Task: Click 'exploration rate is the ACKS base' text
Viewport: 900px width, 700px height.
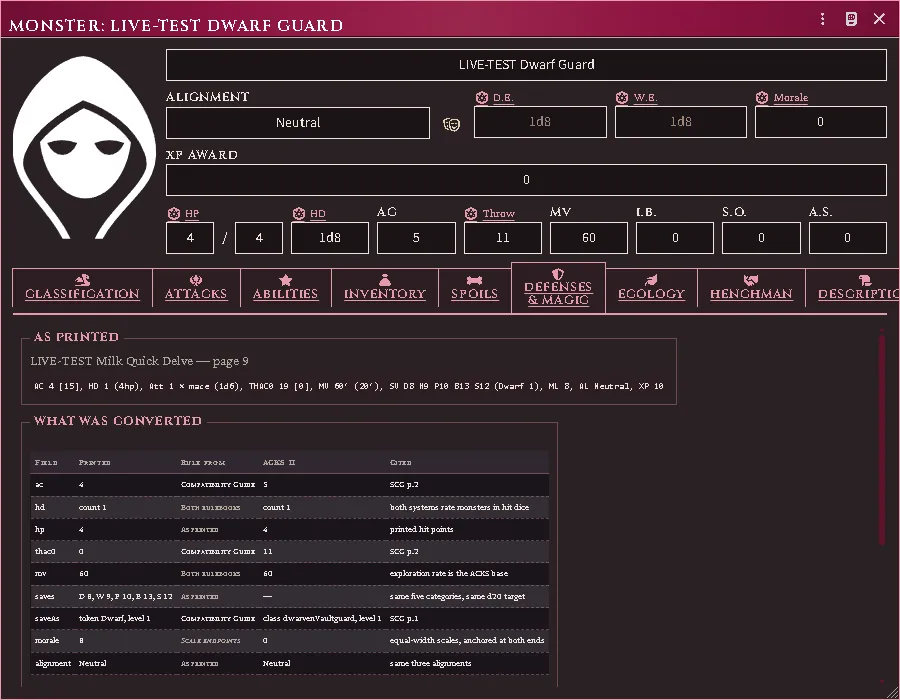Action: (x=449, y=574)
